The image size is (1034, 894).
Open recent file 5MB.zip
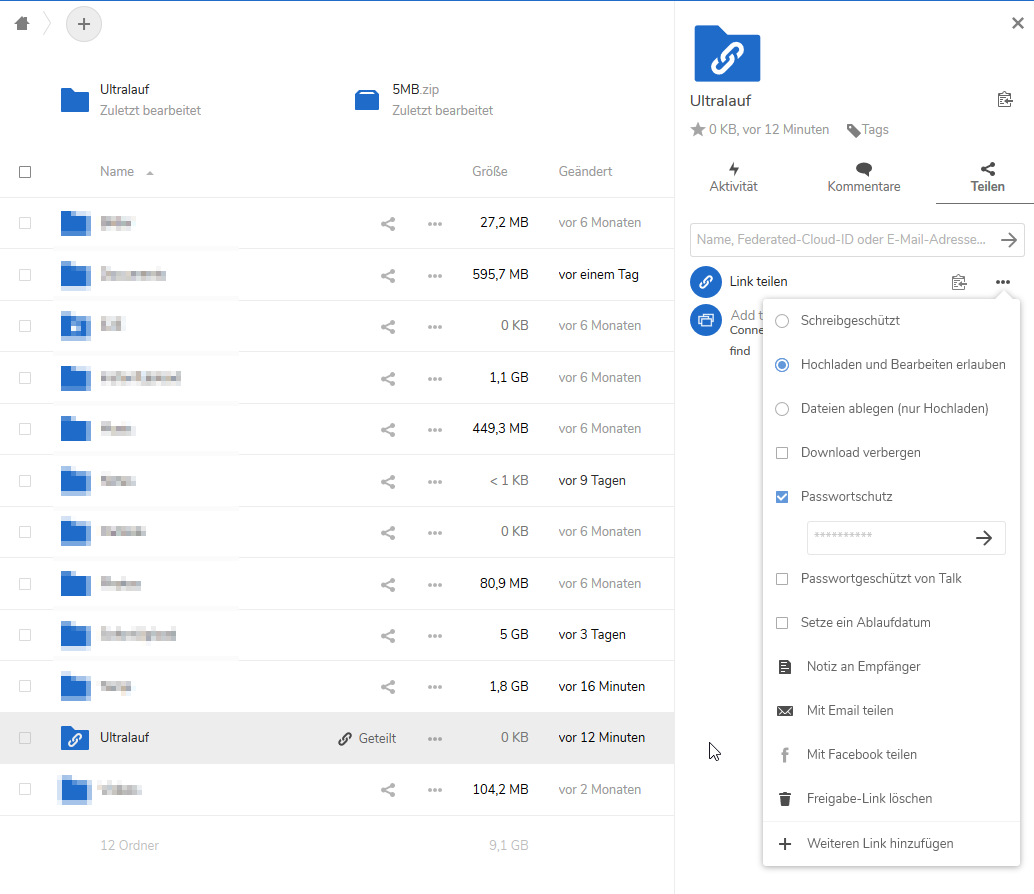click(423, 100)
